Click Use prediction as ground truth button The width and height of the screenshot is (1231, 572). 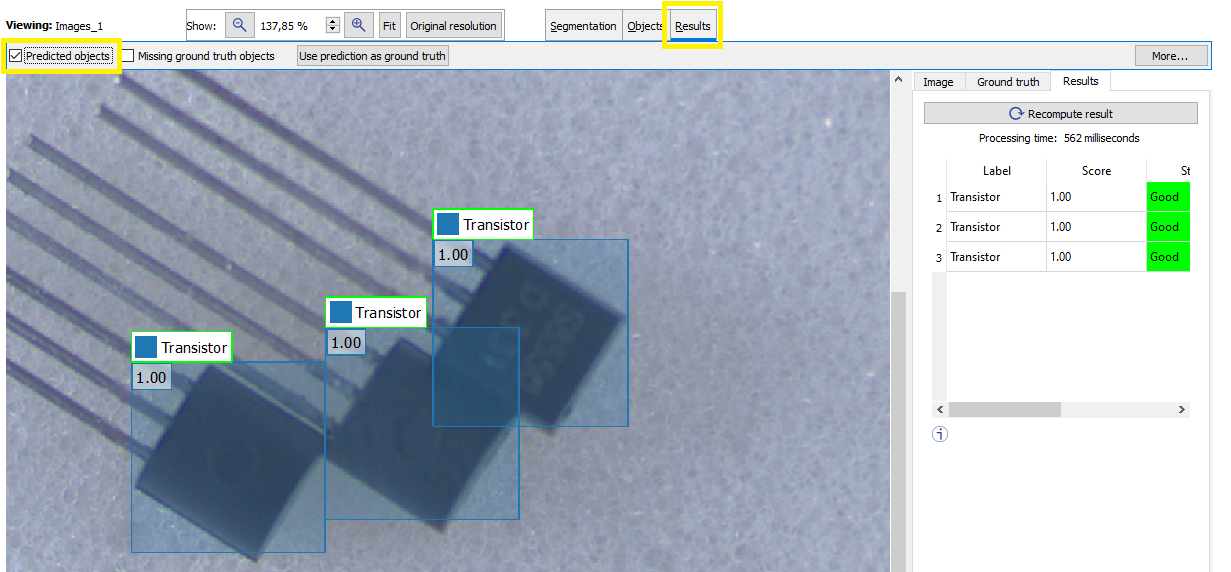(x=372, y=56)
